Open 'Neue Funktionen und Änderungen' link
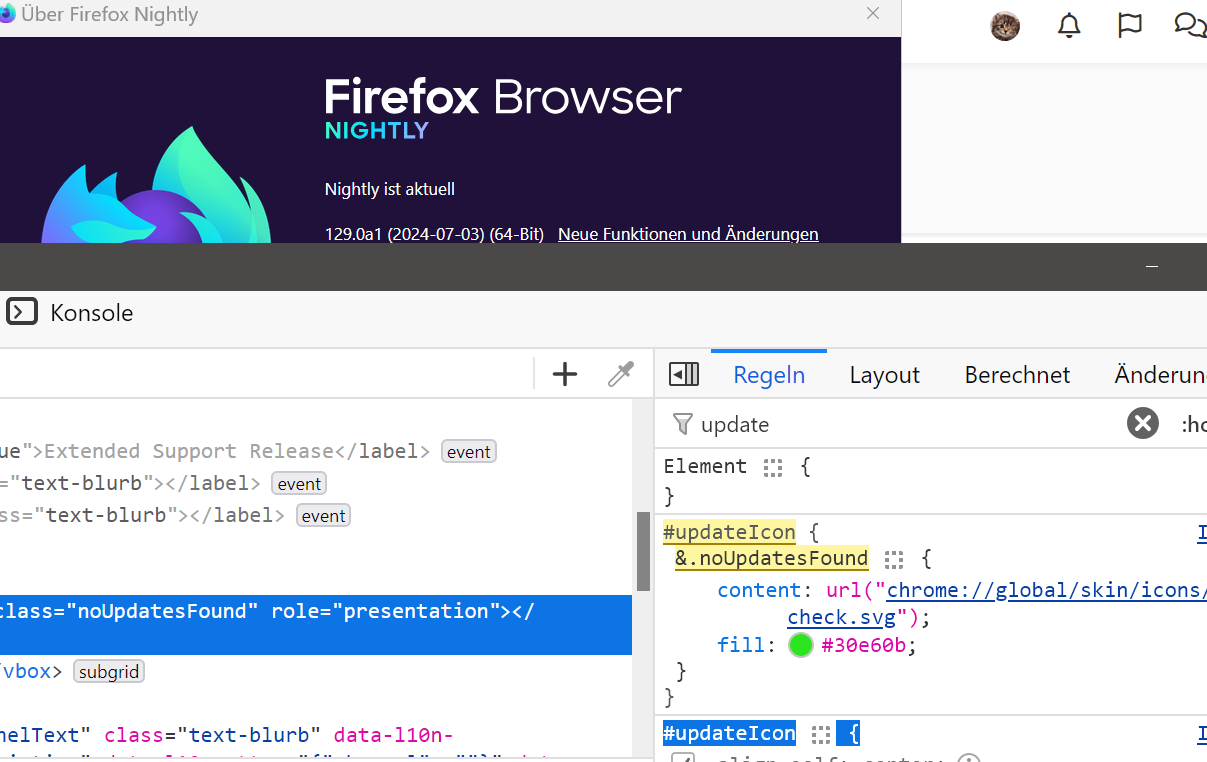 coord(688,234)
